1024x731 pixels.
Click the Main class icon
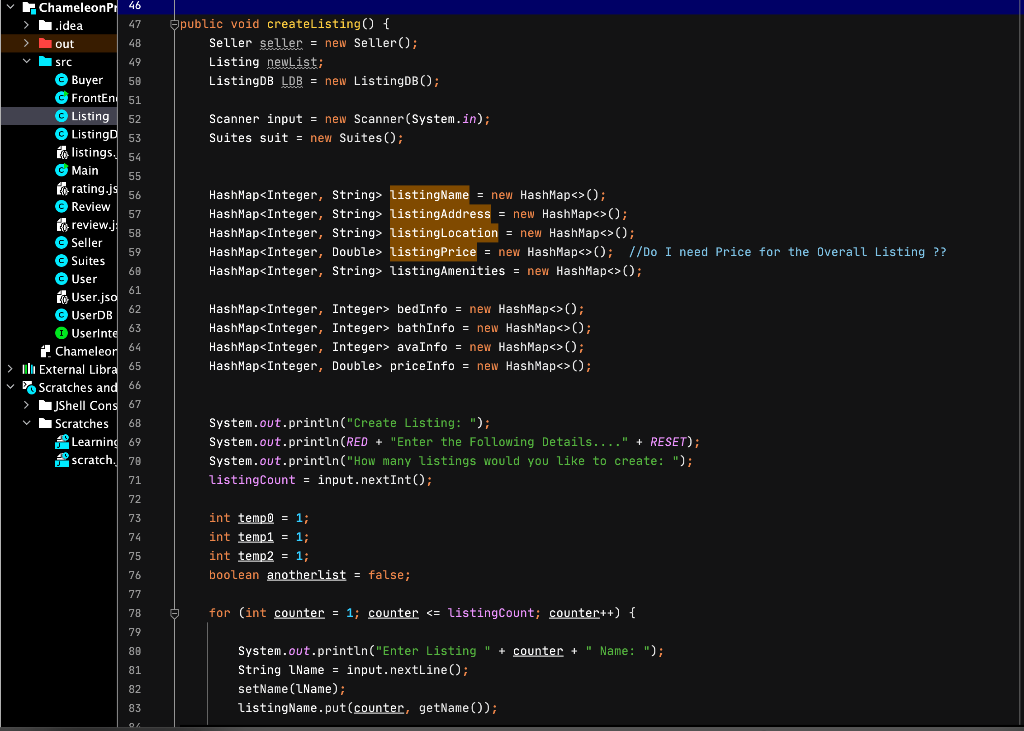(63, 170)
